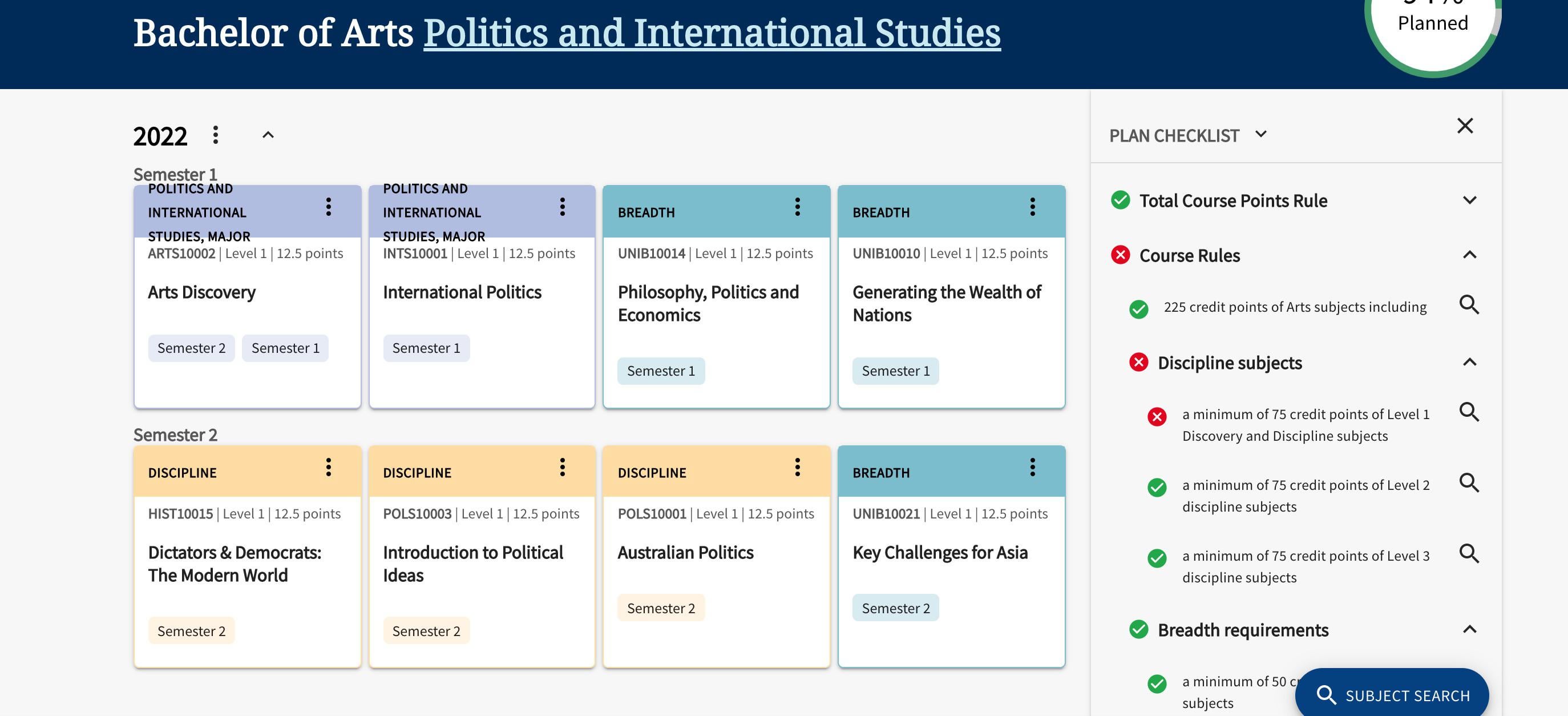Select the Course Rules heading
This screenshot has height=716, width=1568.
[x=1189, y=256]
